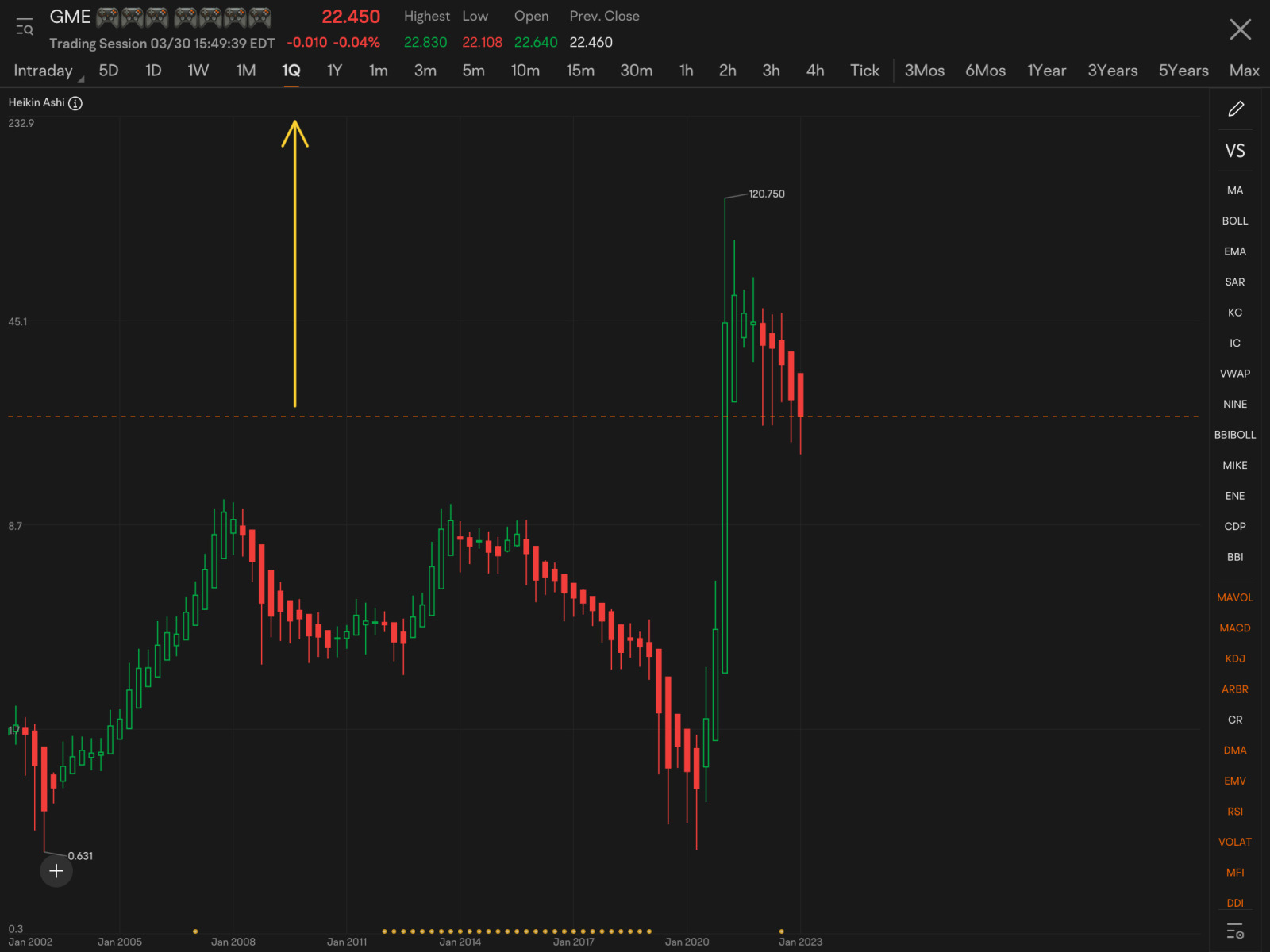Toggle the IC indicator
Viewport: 1270px width, 952px height.
(x=1235, y=343)
